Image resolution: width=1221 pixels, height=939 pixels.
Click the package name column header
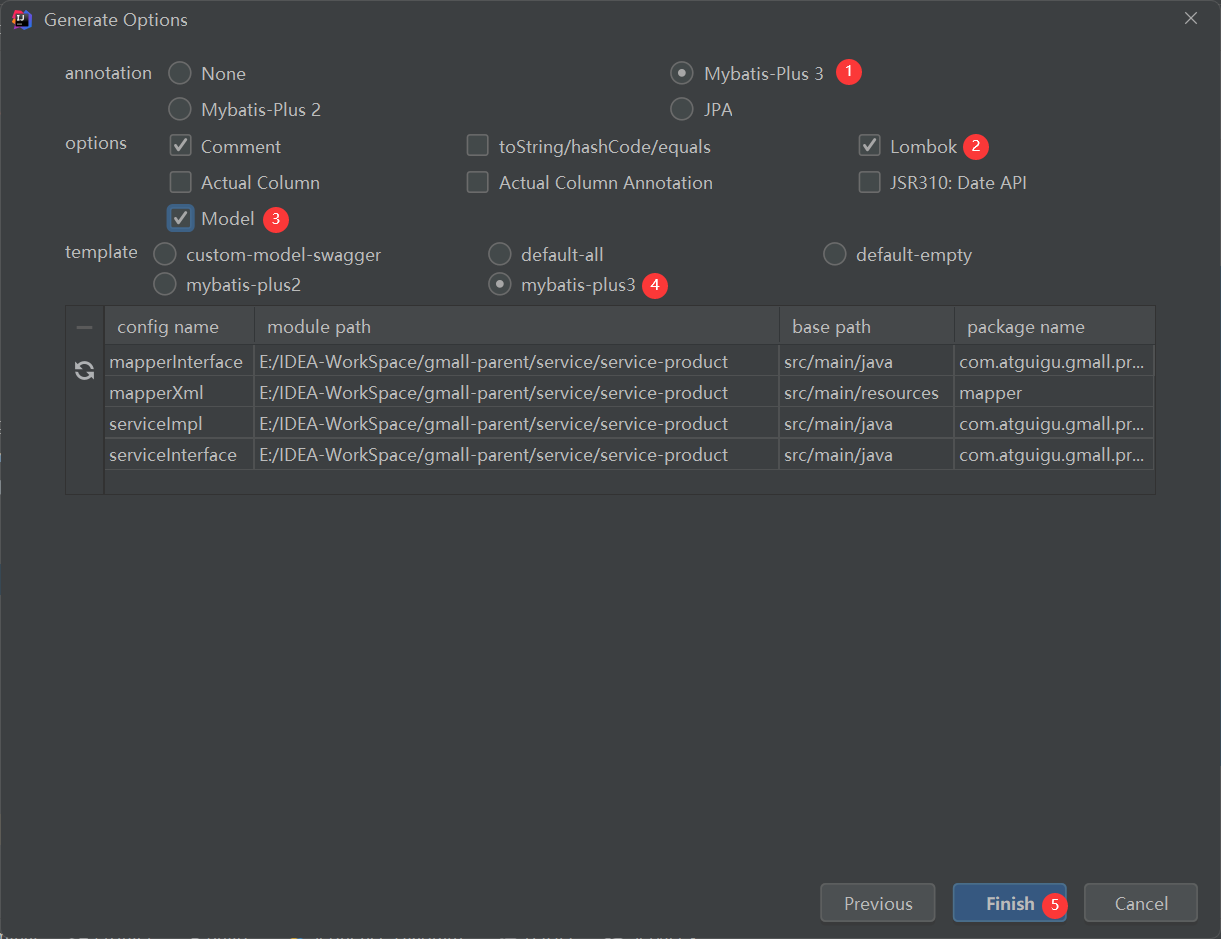1055,327
